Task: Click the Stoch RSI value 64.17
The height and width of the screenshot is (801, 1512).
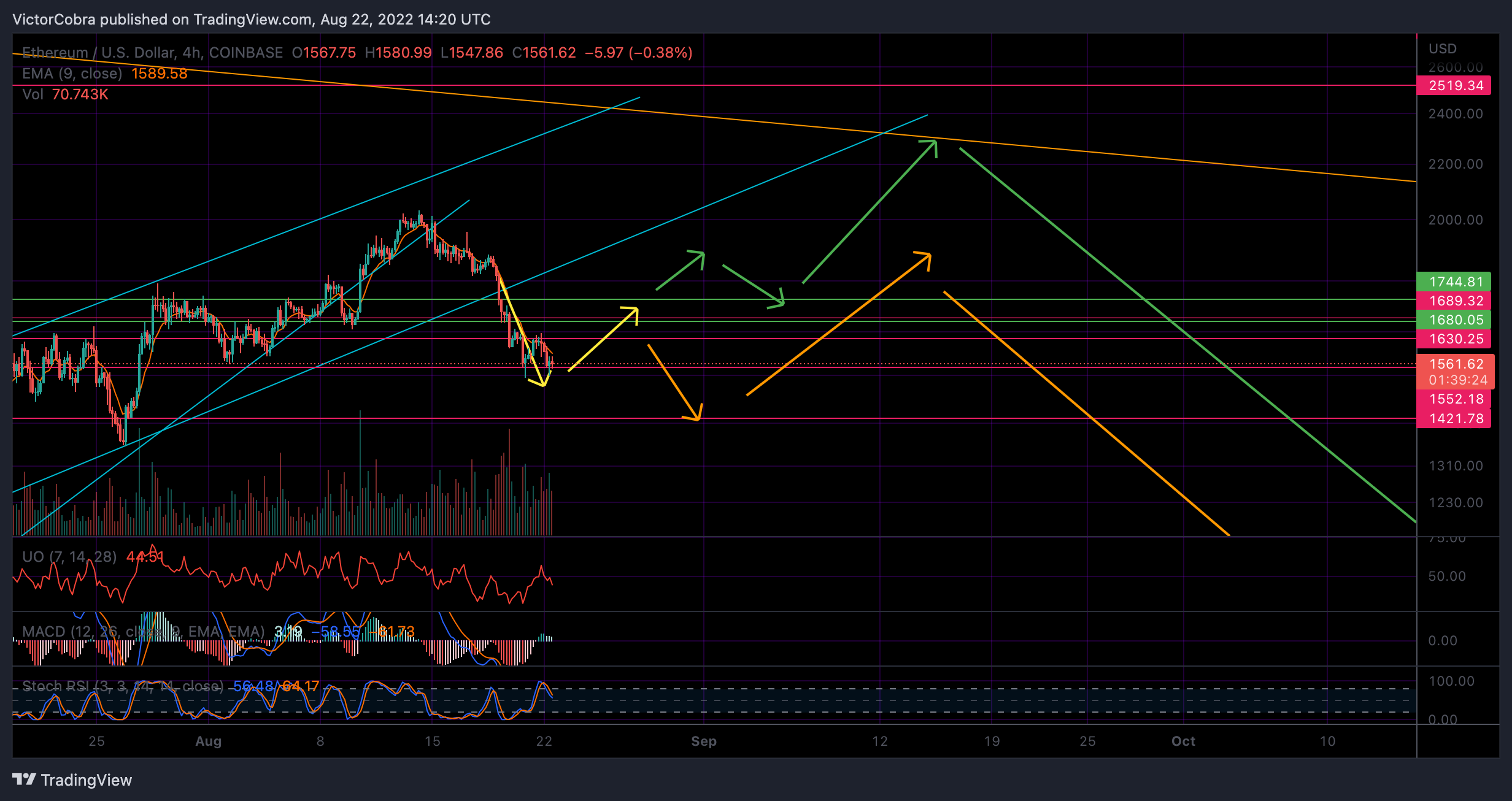Action: [301, 686]
